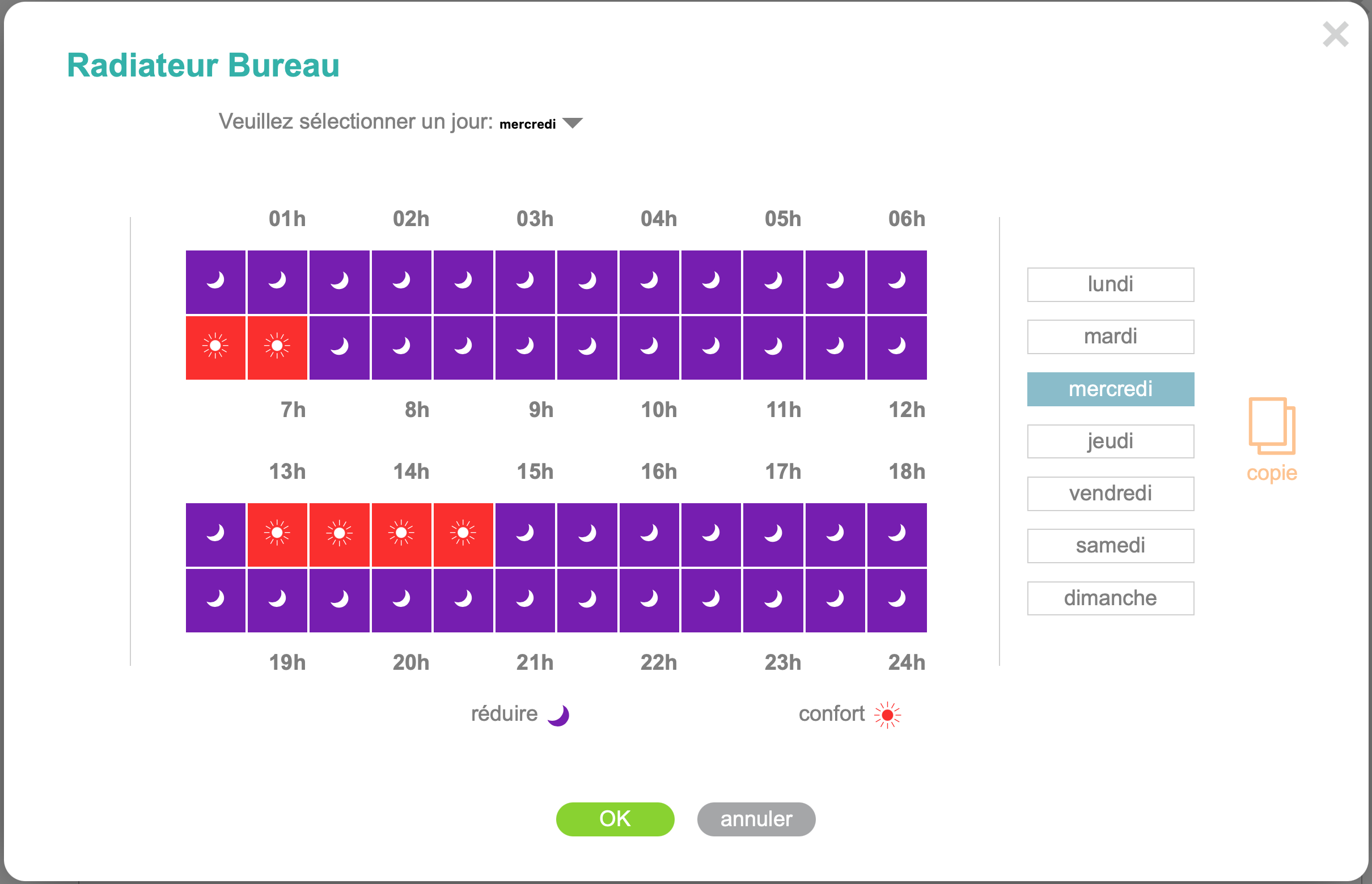1372x884 pixels.
Task: Click the réduire moon legend icon
Action: [558, 715]
